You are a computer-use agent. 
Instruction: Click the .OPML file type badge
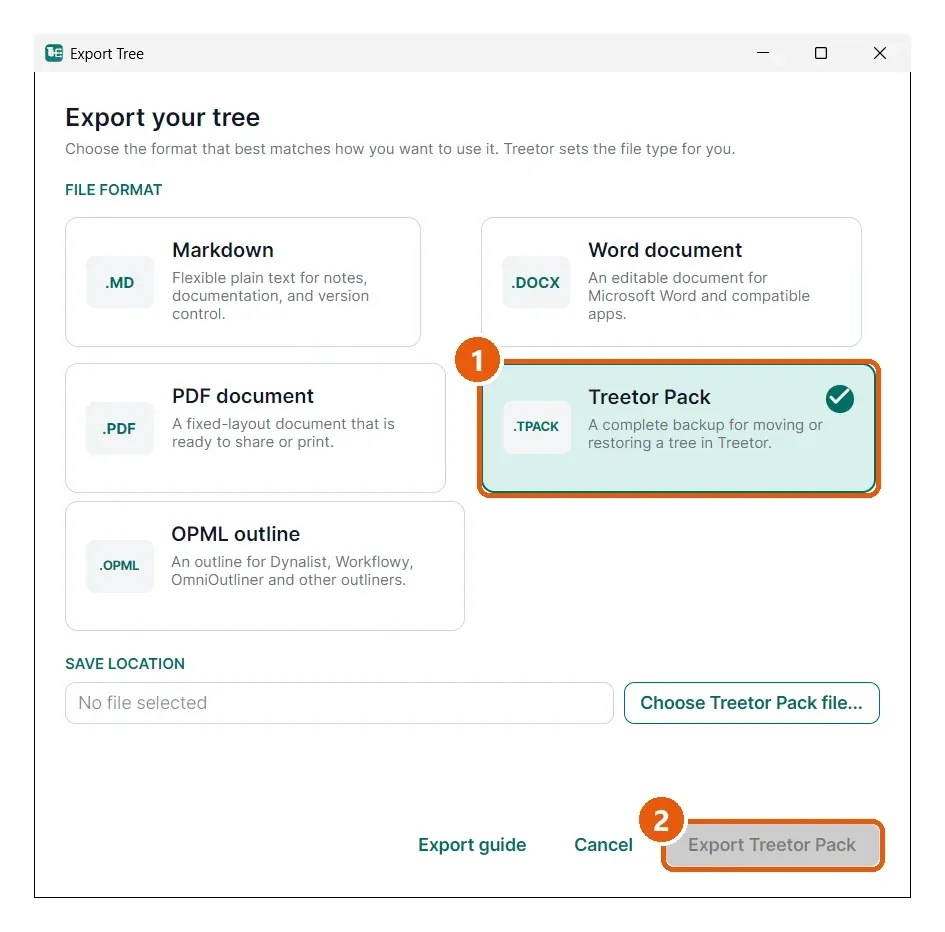(119, 565)
